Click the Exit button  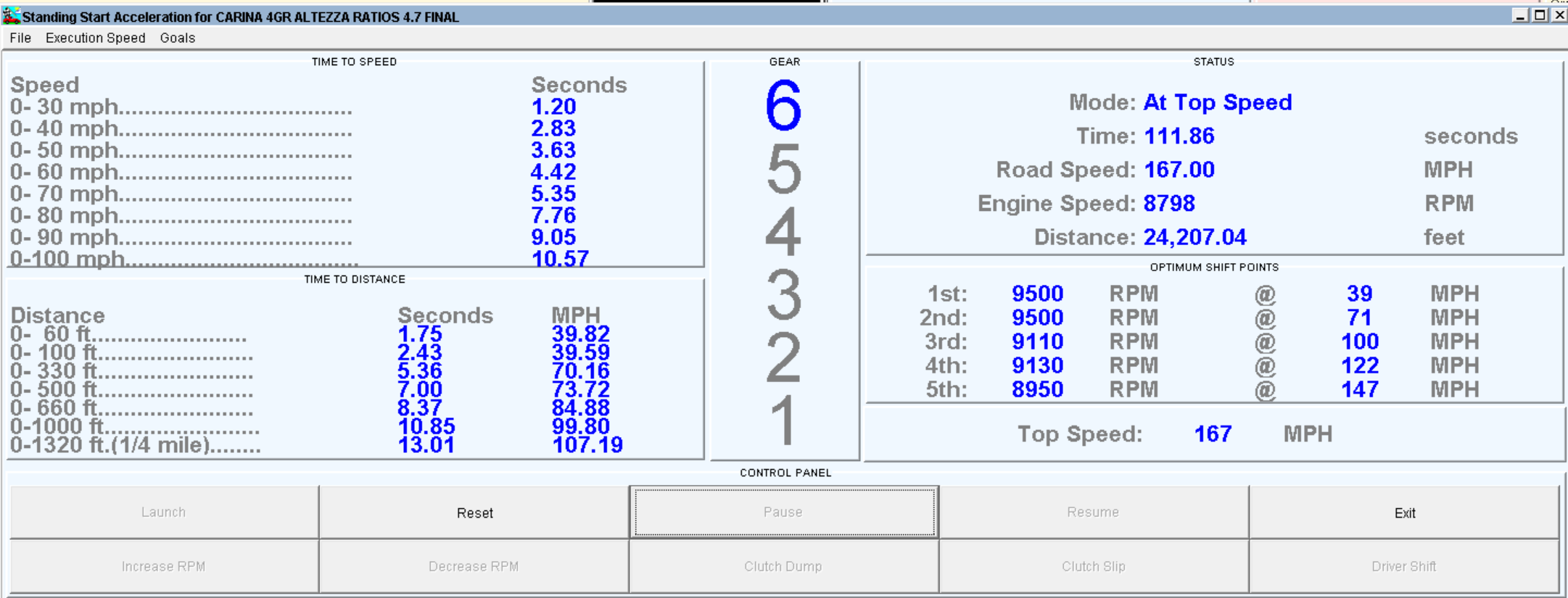[x=1404, y=512]
